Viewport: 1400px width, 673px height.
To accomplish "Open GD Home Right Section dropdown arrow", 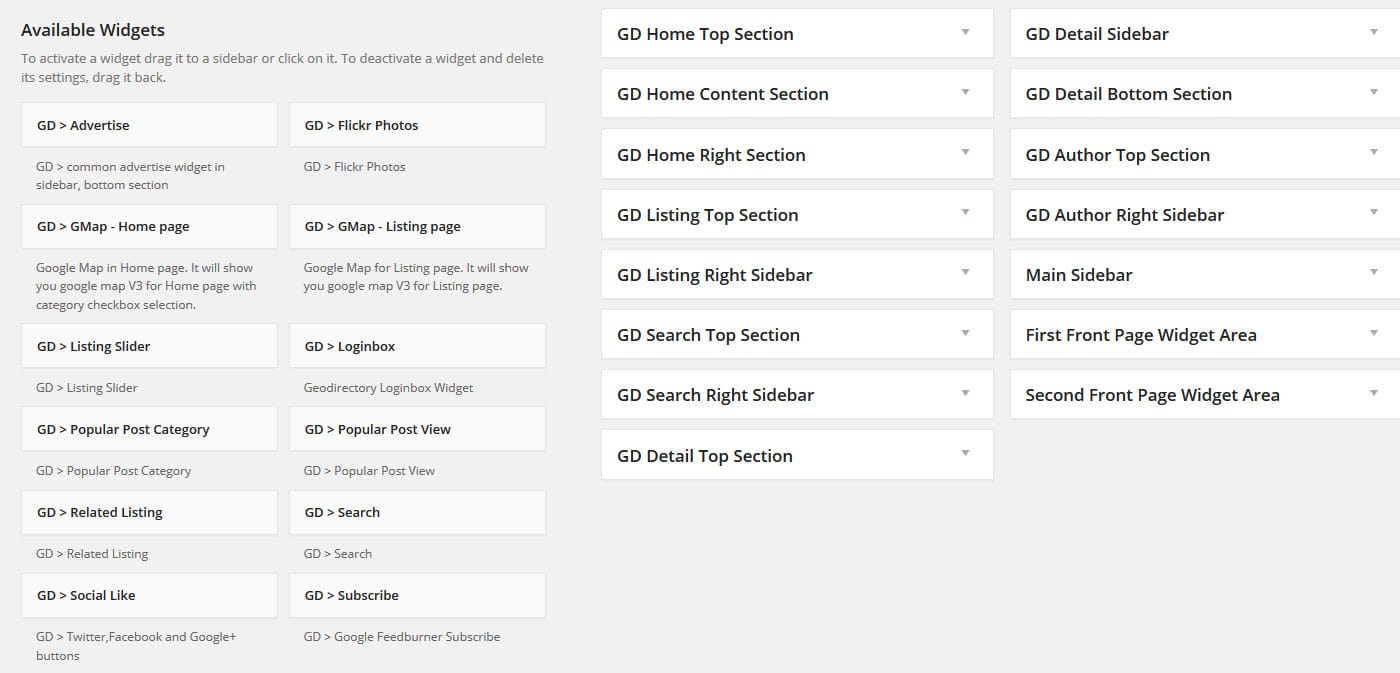I will tap(965, 153).
